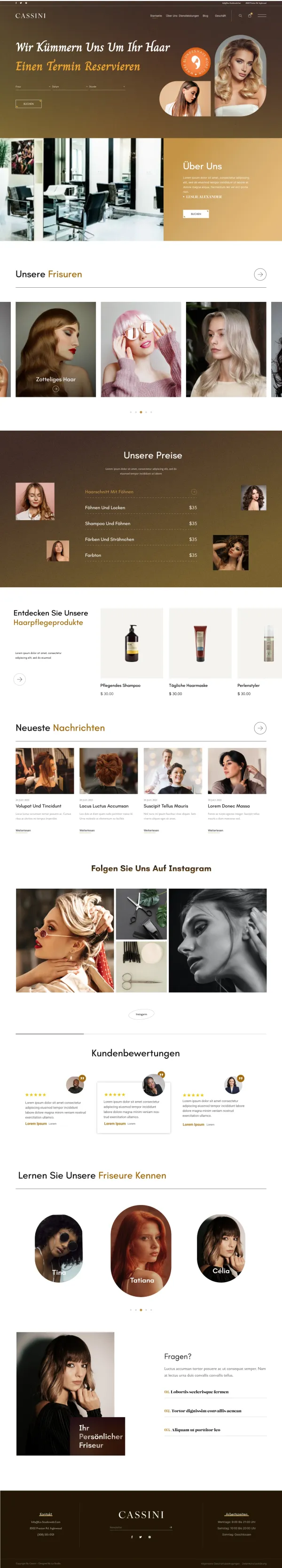282x1568 pixels.
Task: Open Dienstleistungen menu item
Action: click(189, 16)
